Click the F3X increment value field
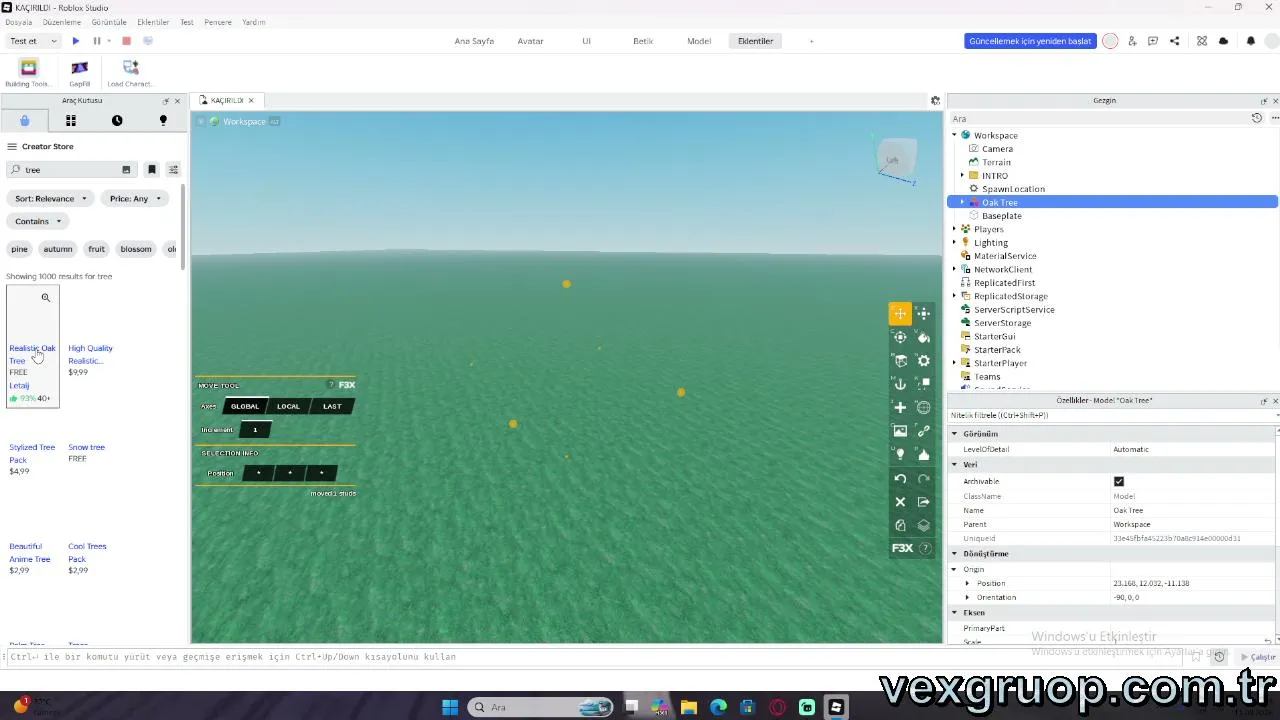1280x720 pixels. click(x=255, y=430)
